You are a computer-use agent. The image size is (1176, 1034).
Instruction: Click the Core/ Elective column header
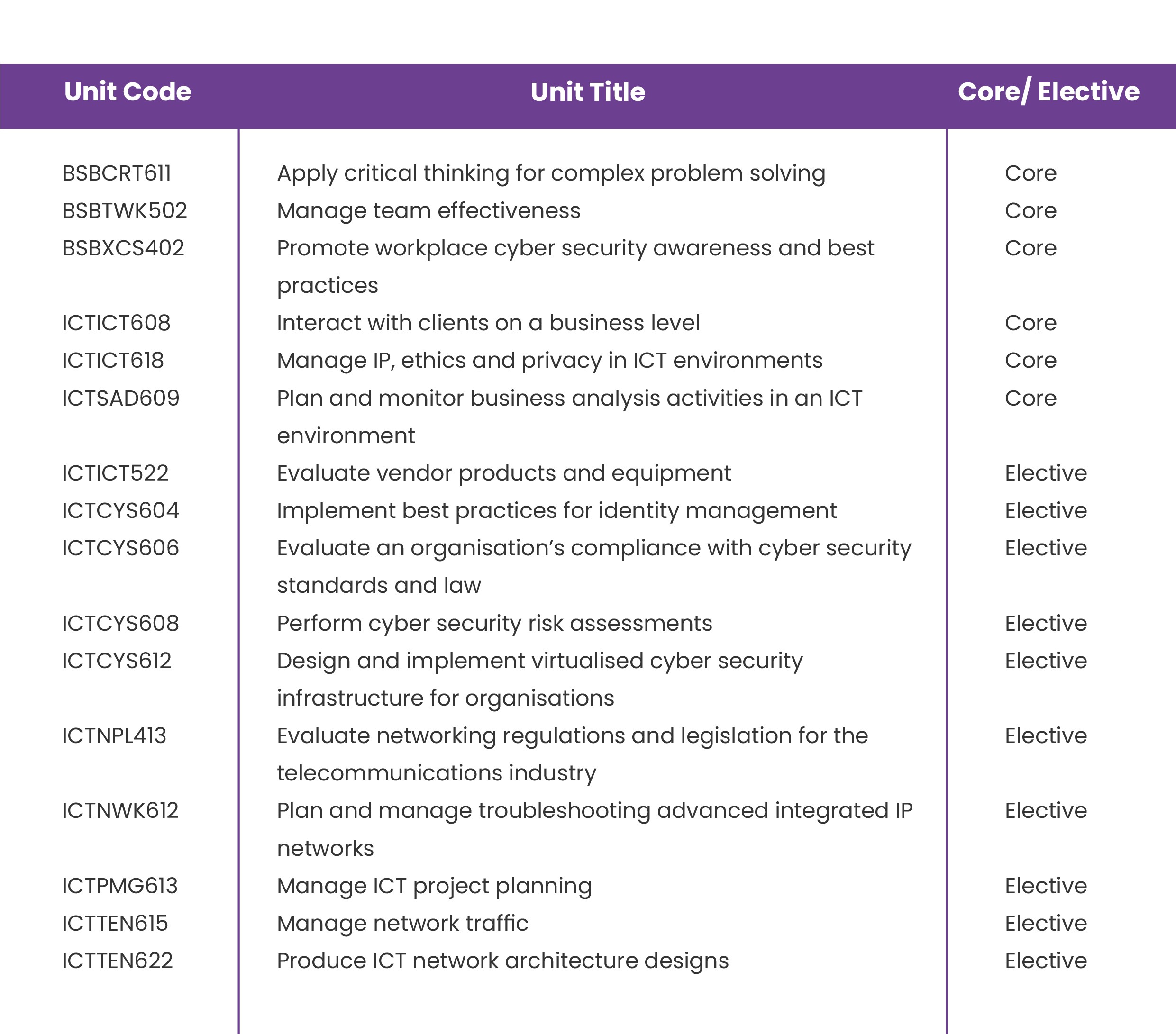[x=1048, y=92]
